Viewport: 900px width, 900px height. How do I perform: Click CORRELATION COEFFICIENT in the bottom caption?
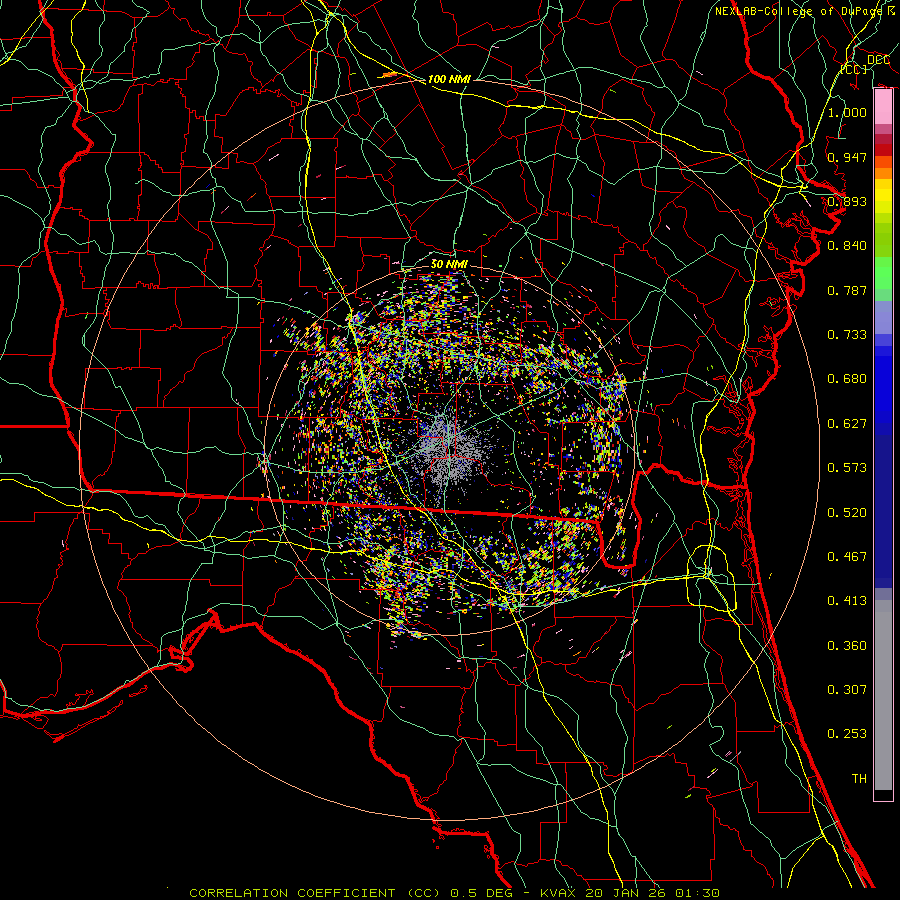tap(292, 893)
